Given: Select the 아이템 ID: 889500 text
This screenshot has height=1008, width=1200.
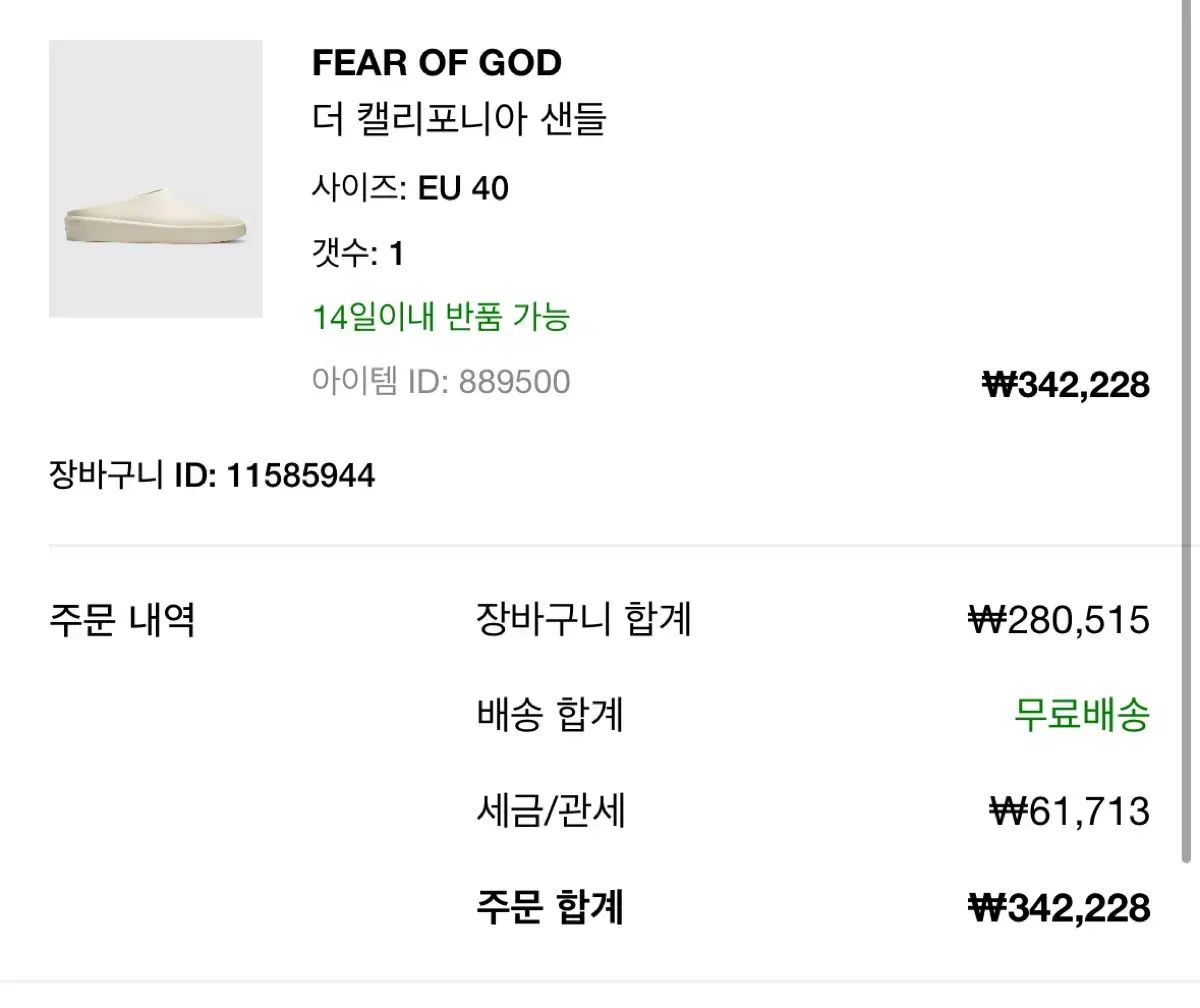Looking at the screenshot, I should click(441, 381).
